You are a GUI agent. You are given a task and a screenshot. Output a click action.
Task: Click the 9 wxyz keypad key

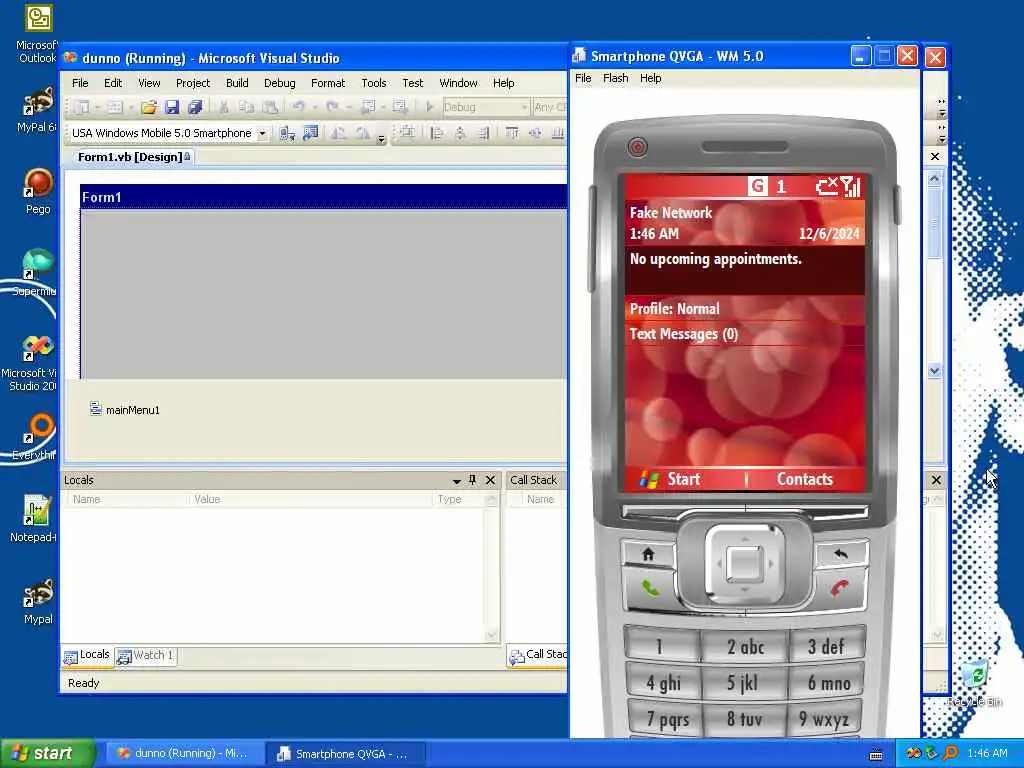point(824,719)
